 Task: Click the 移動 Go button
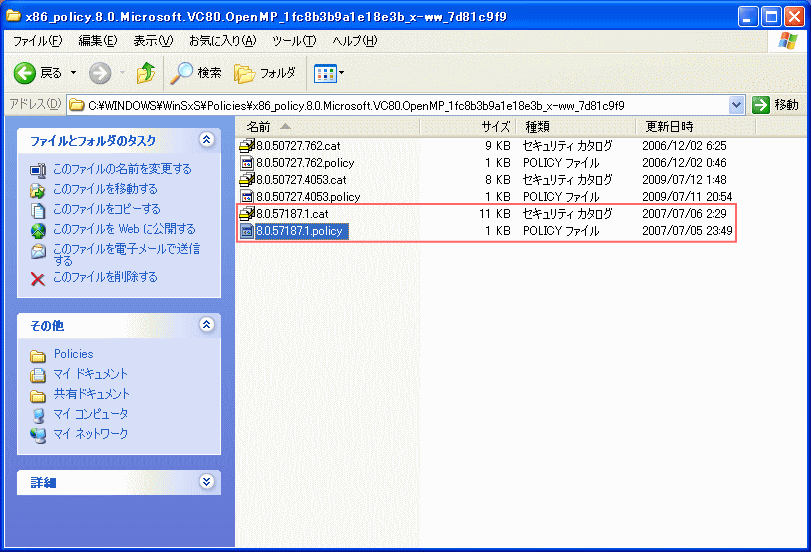pos(776,104)
